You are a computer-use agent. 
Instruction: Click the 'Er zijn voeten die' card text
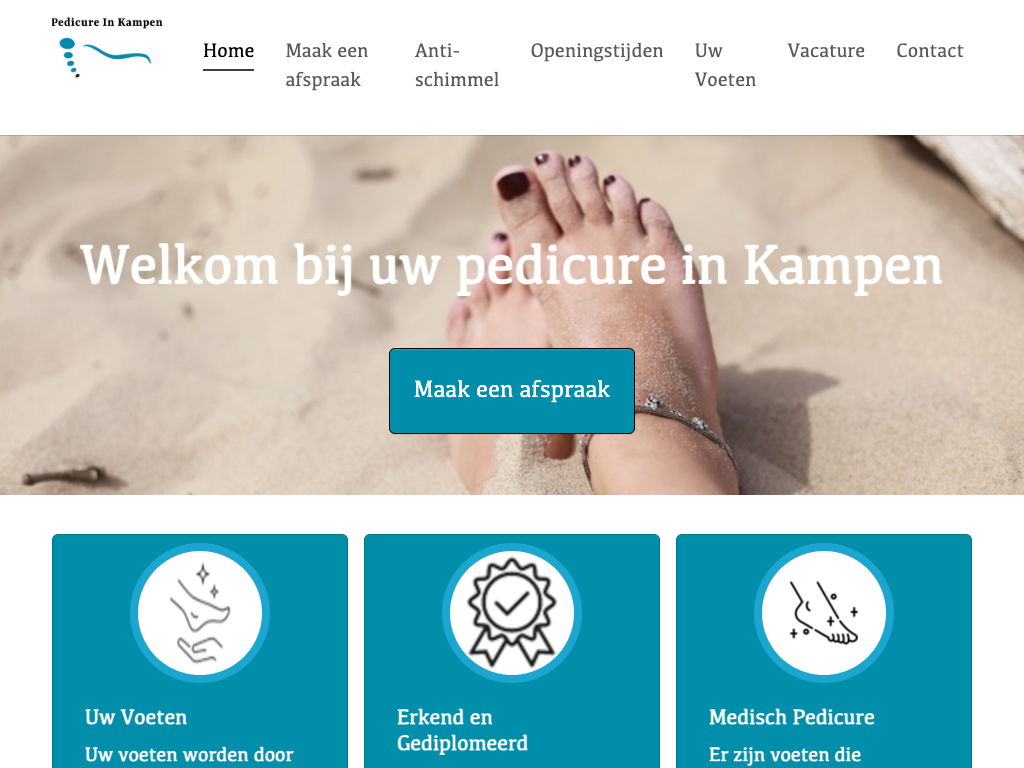click(785, 755)
